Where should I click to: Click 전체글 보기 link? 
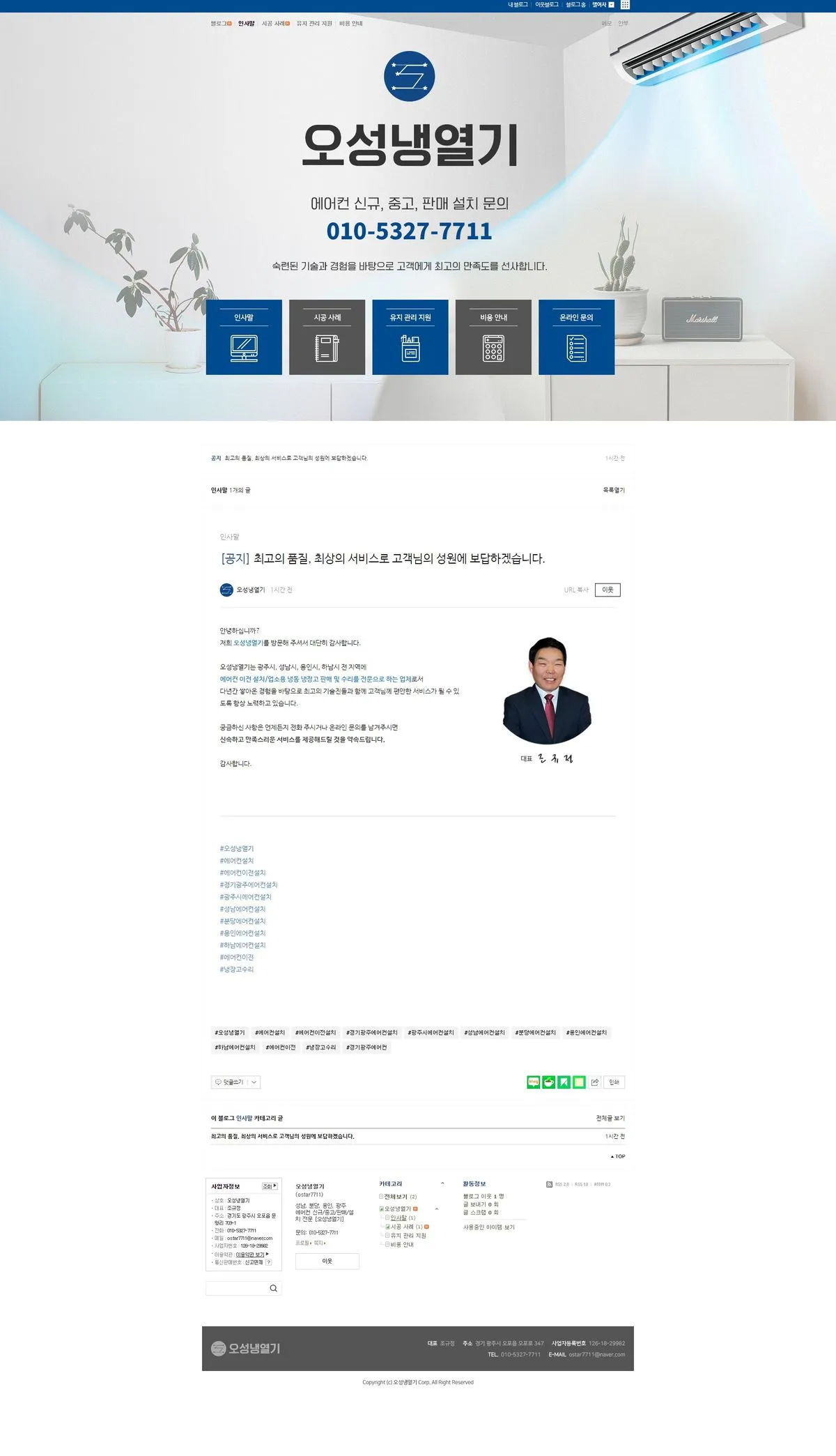(610, 1118)
